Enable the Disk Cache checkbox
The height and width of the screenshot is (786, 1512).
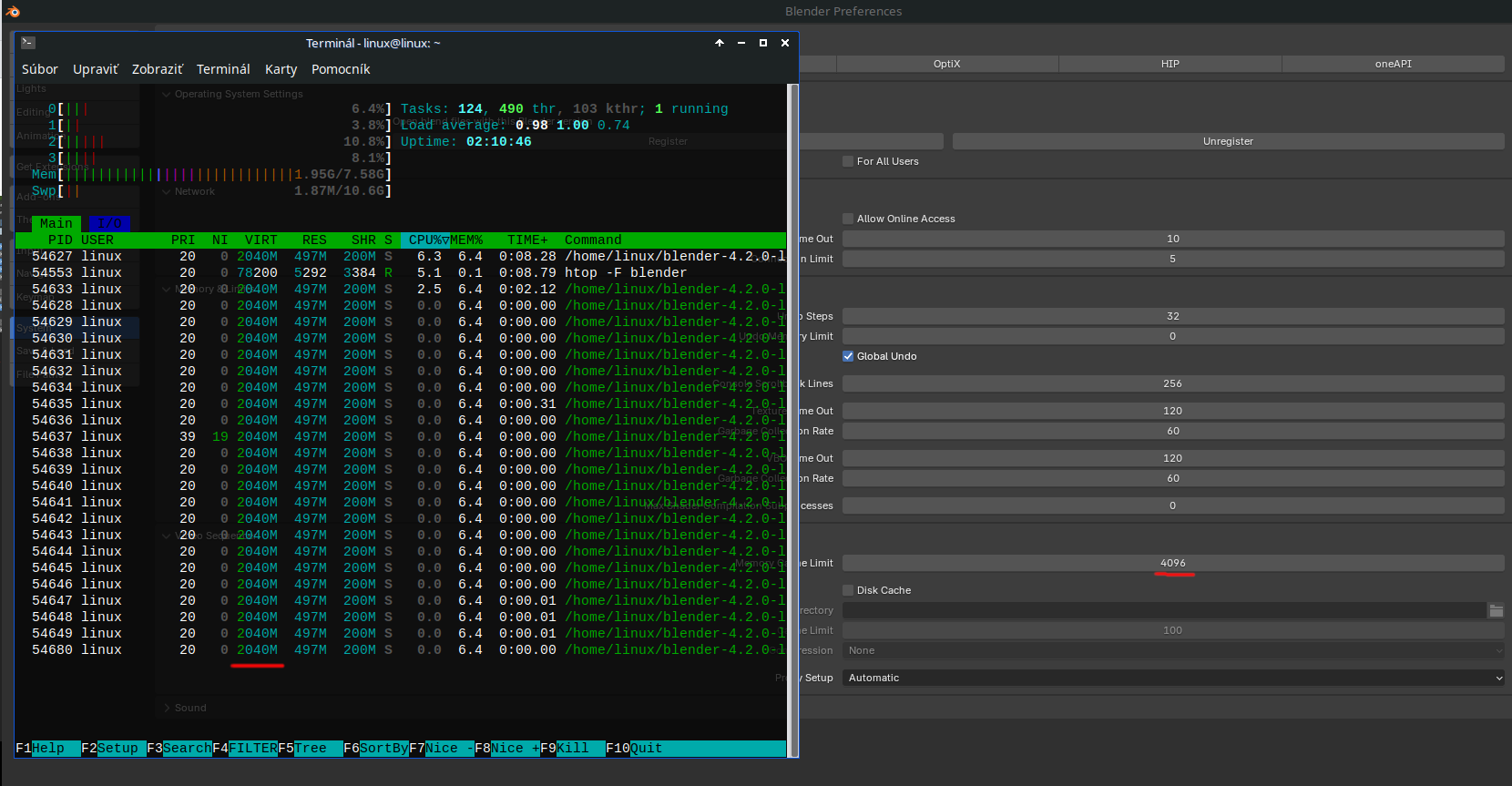point(848,590)
